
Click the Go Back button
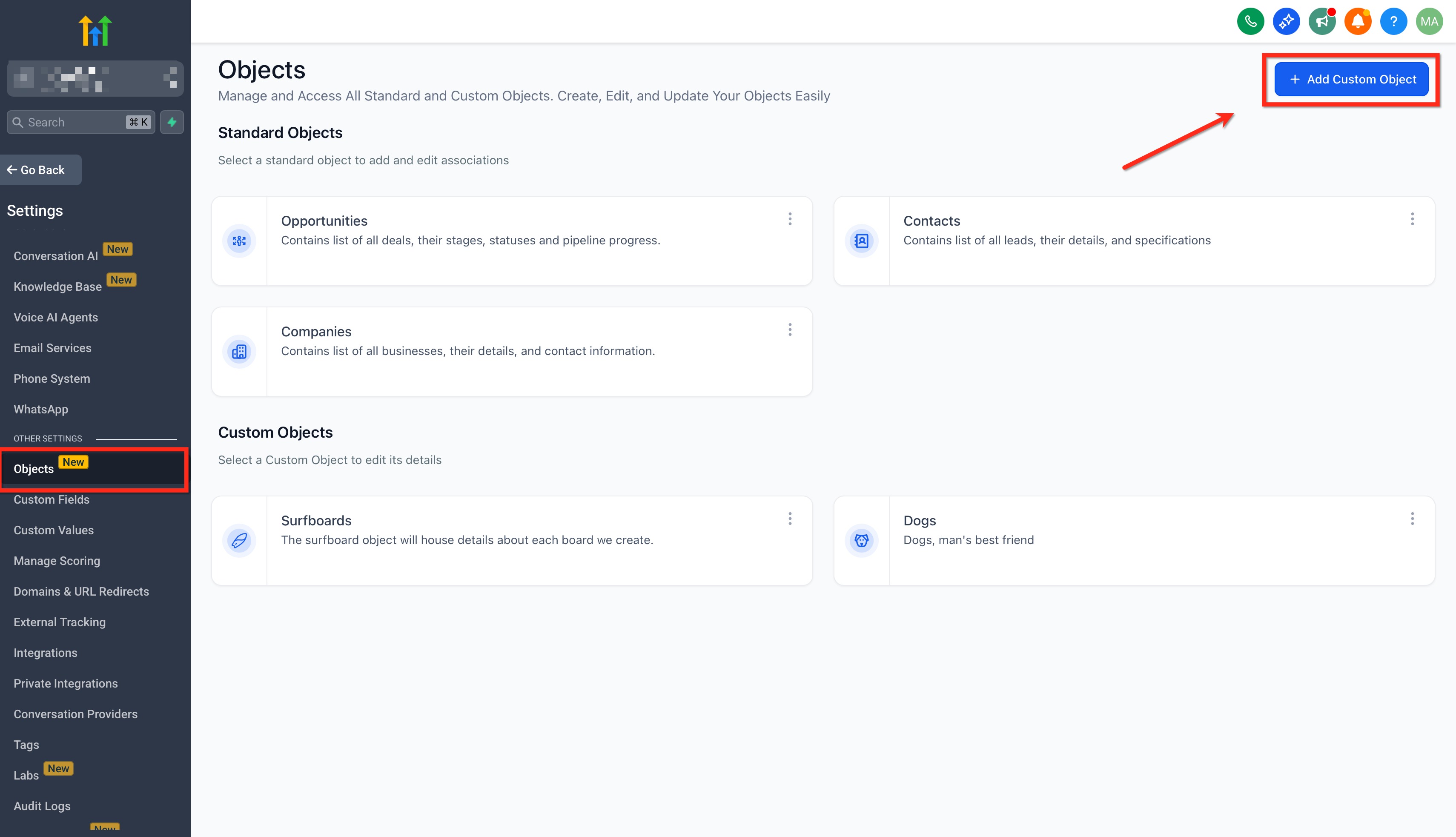point(40,169)
